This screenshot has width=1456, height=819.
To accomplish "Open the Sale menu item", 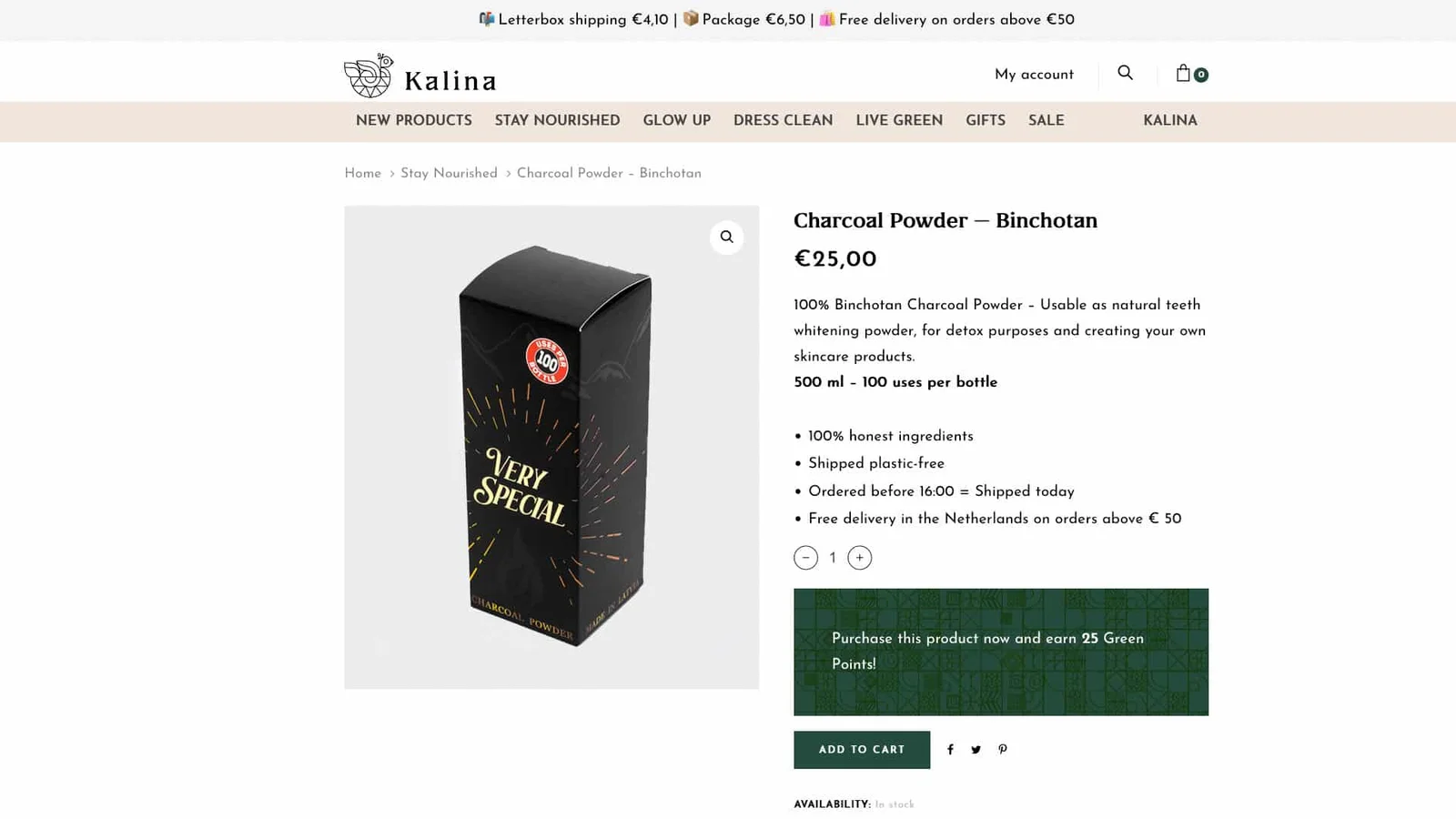I will tap(1046, 121).
